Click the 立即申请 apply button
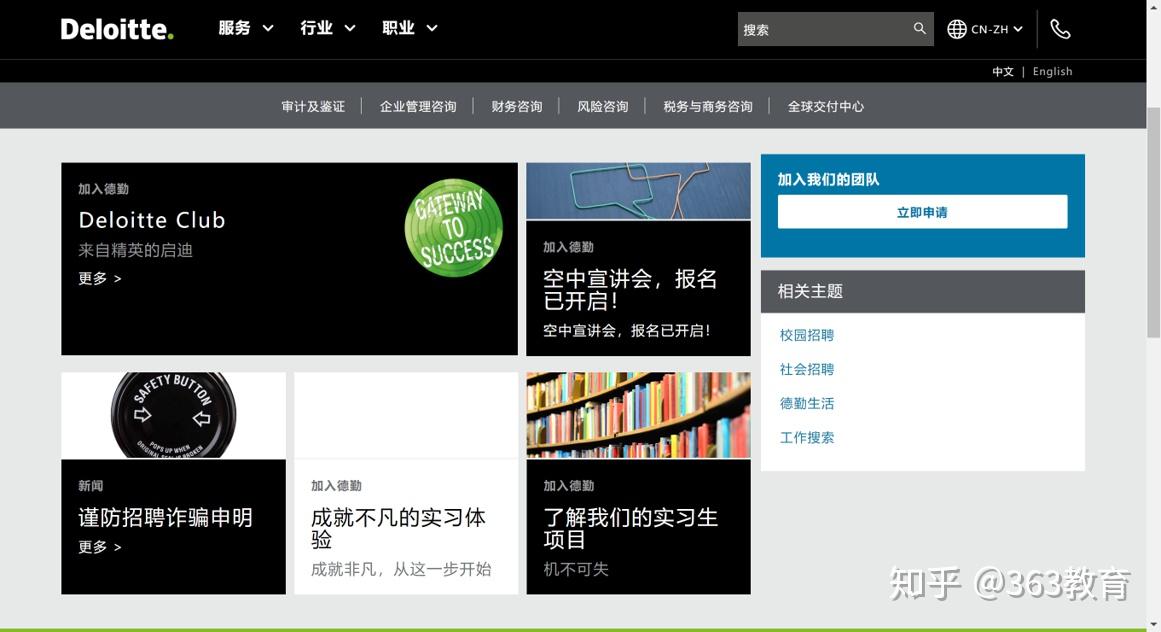The height and width of the screenshot is (632, 1161). (923, 212)
